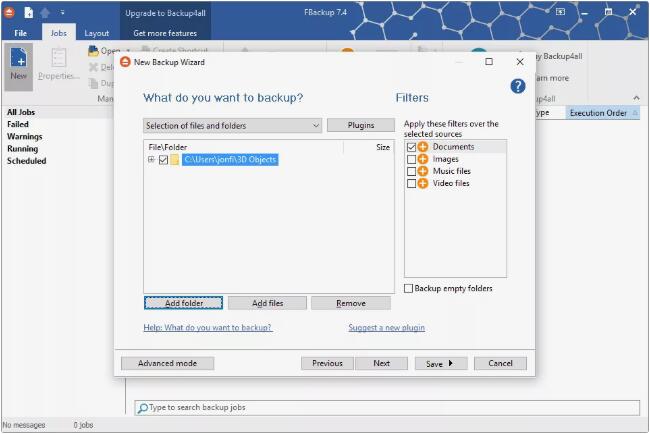Select Failed jobs filter
Screen dimensions: 650x434
coord(18,124)
